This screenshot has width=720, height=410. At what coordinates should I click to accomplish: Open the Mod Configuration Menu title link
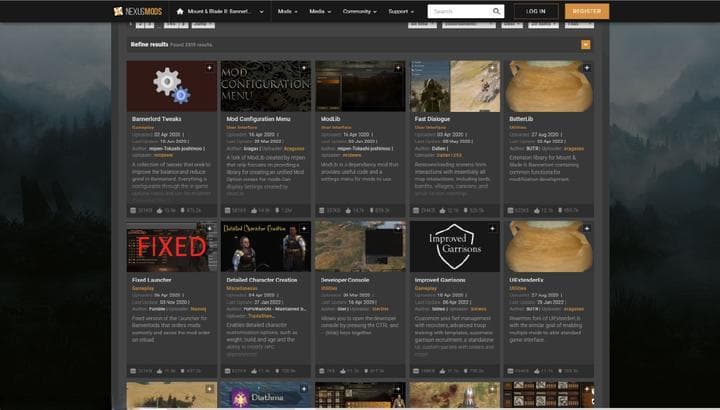[258, 119]
